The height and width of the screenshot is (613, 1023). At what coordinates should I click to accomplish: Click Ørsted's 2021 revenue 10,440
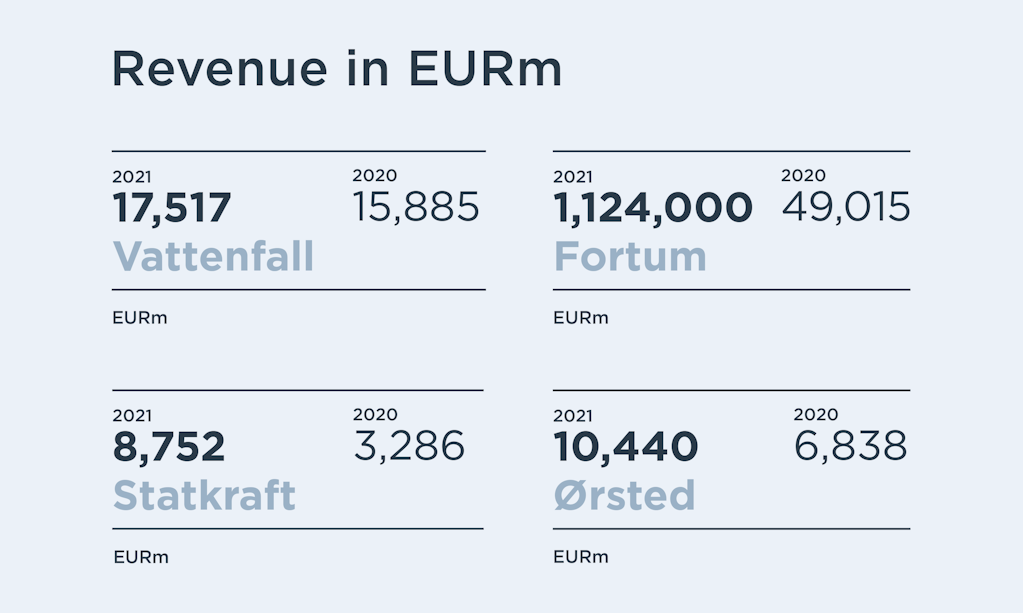[x=625, y=447]
